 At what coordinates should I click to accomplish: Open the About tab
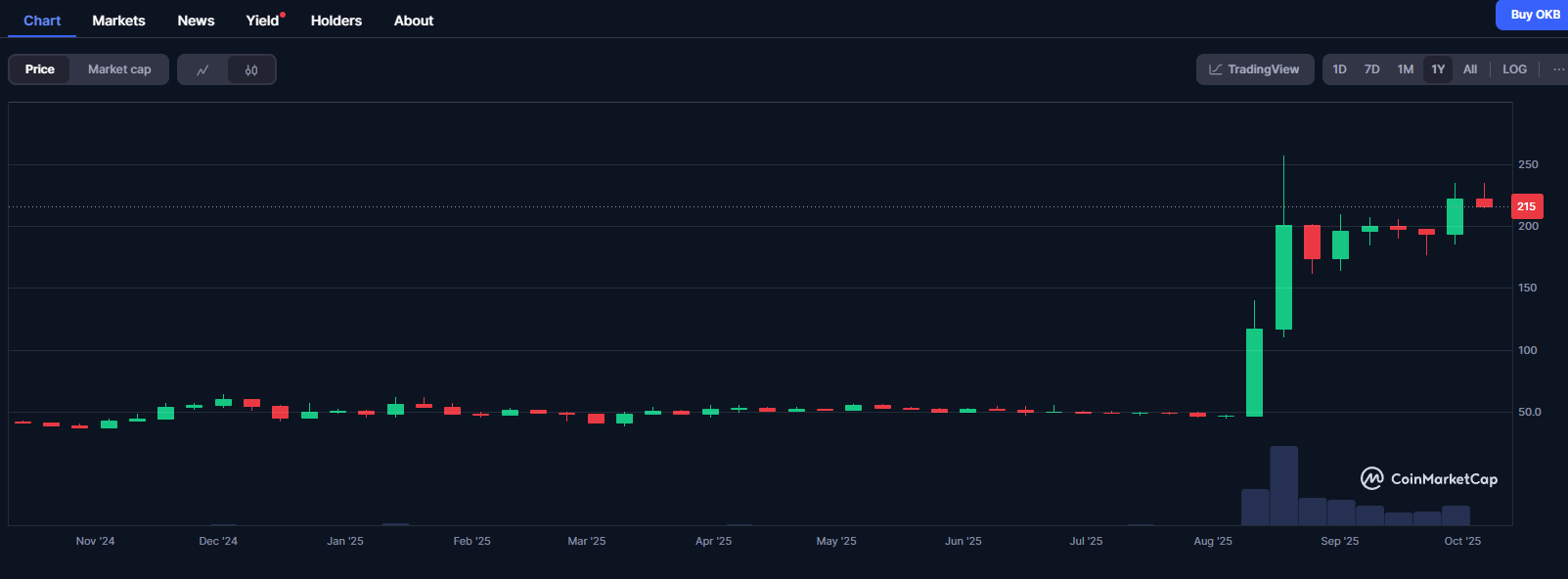tap(414, 21)
